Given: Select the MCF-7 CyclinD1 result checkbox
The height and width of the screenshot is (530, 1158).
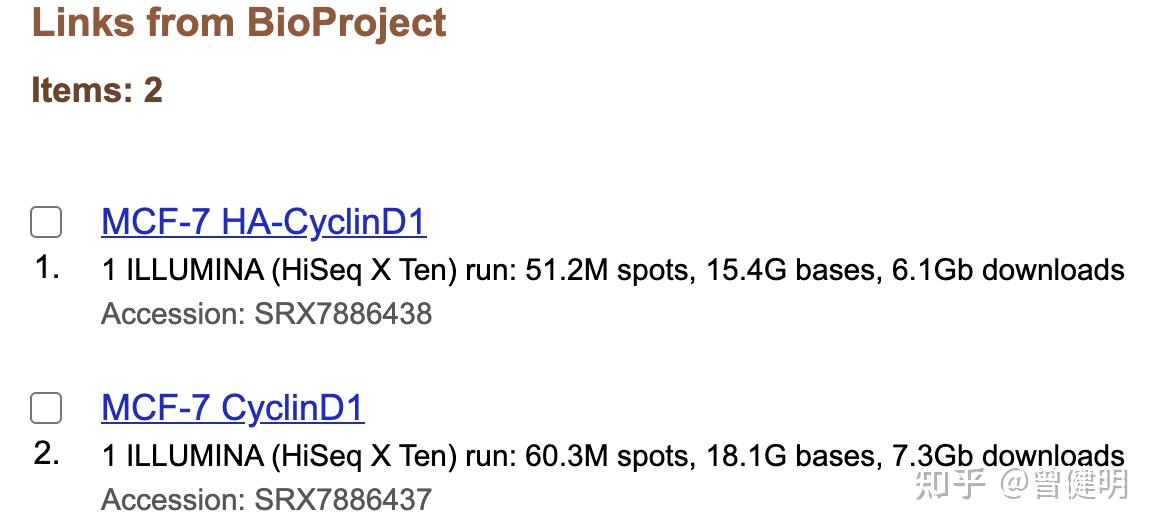Looking at the screenshot, I should [46, 408].
